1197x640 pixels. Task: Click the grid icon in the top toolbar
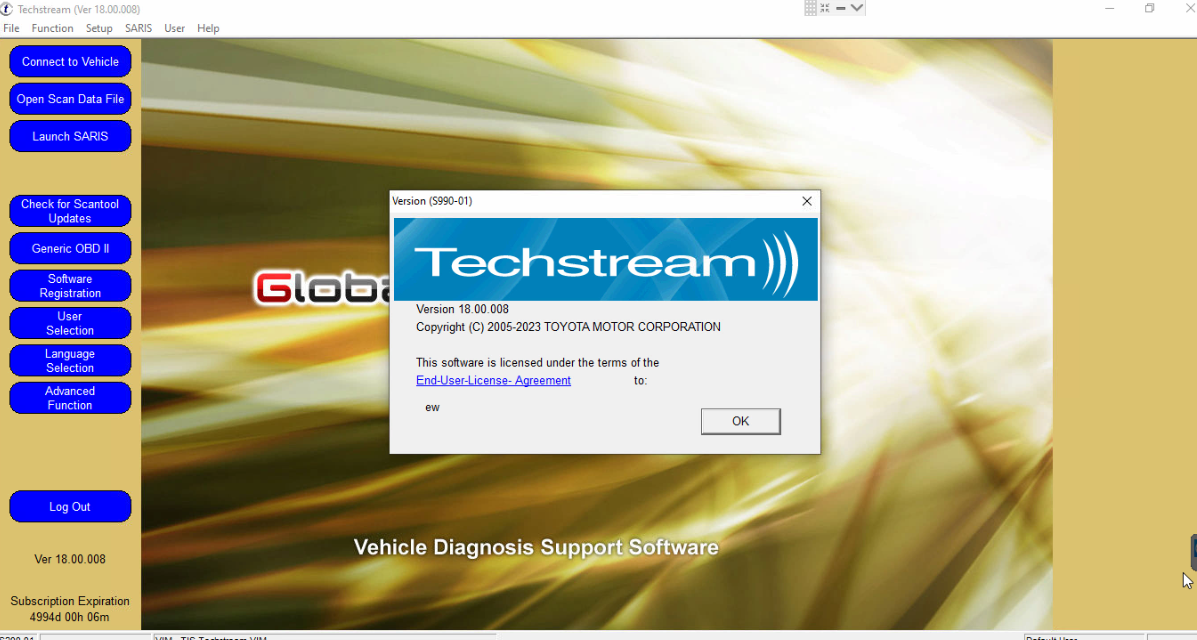point(808,8)
